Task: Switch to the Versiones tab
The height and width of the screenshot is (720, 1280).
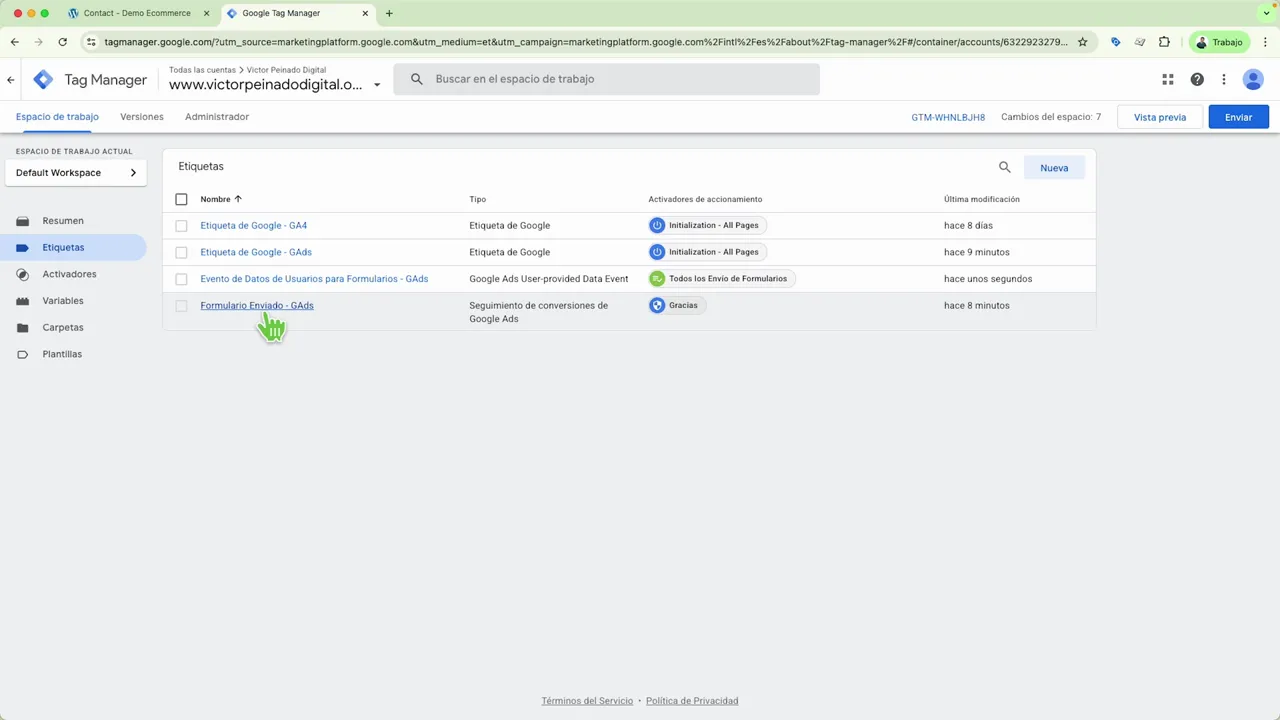Action: [141, 117]
